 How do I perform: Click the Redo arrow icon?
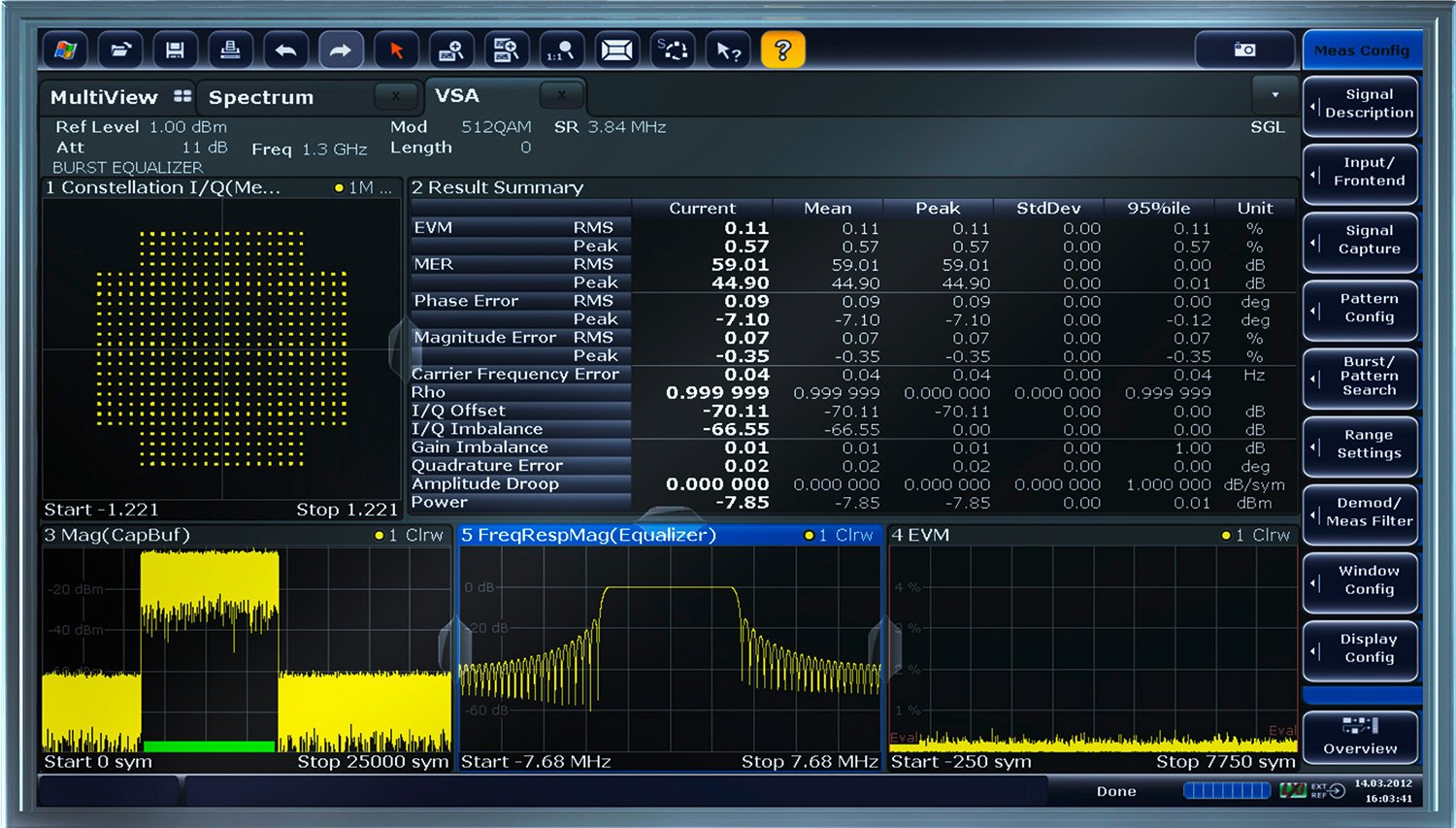pyautogui.click(x=340, y=50)
